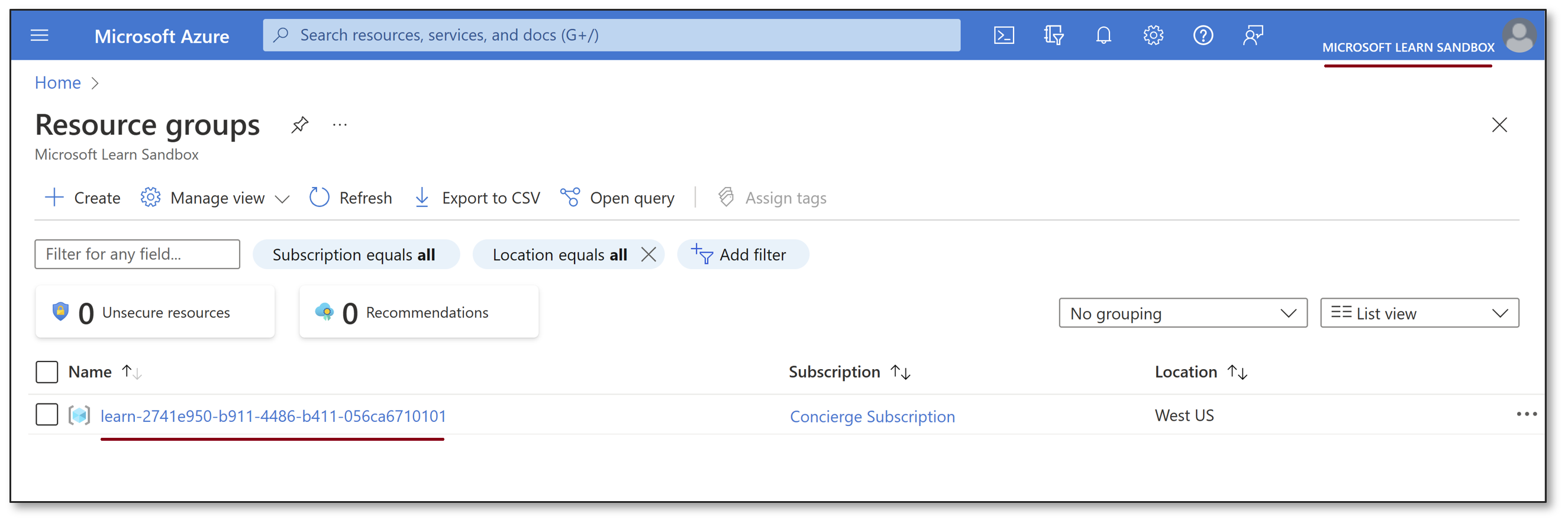Pin Resource groups to dashboard

[x=299, y=124]
